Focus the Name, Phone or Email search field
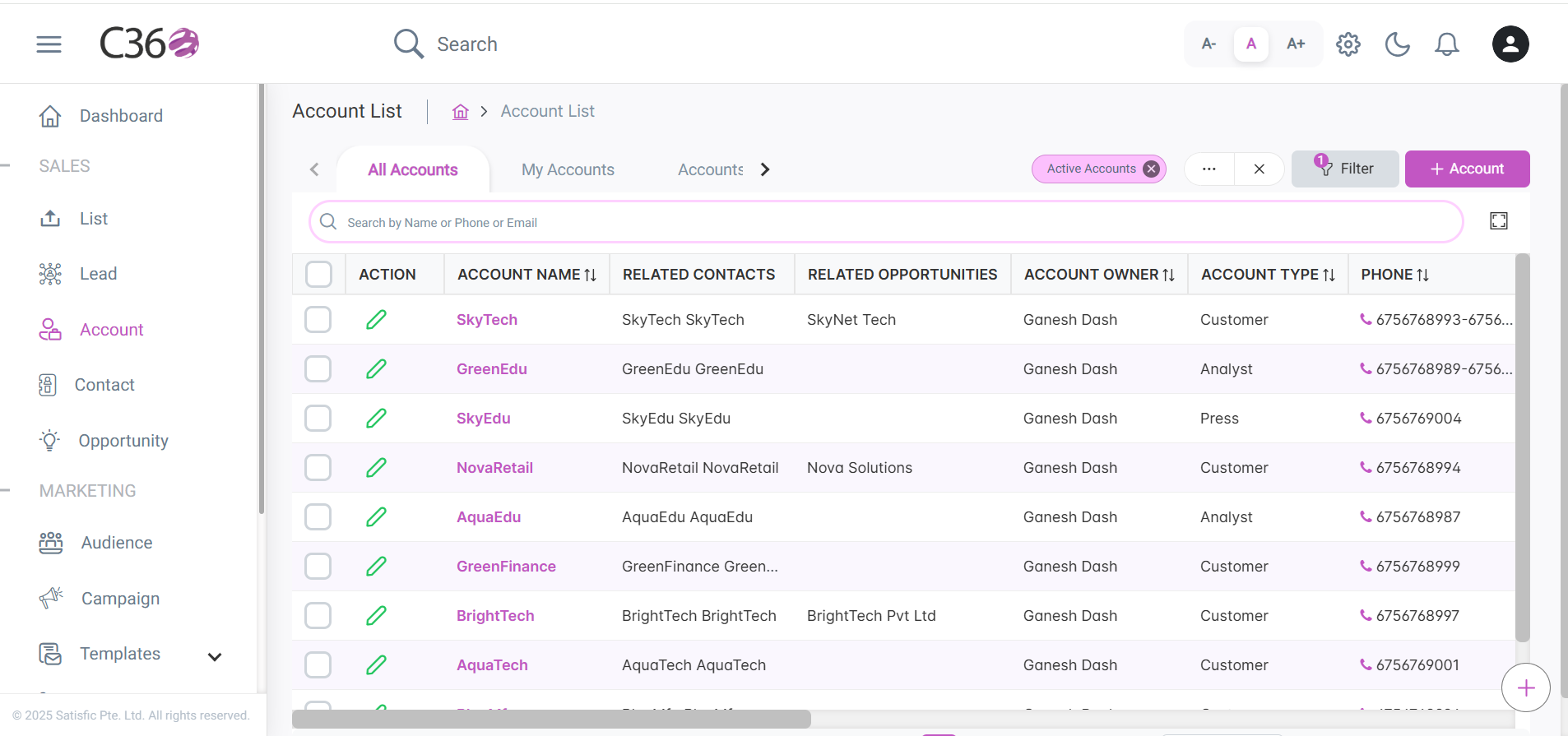This screenshot has width=1568, height=736. point(886,222)
